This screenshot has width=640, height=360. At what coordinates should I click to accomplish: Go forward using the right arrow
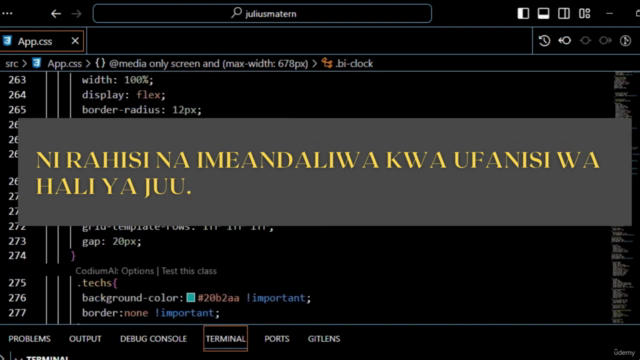point(76,14)
